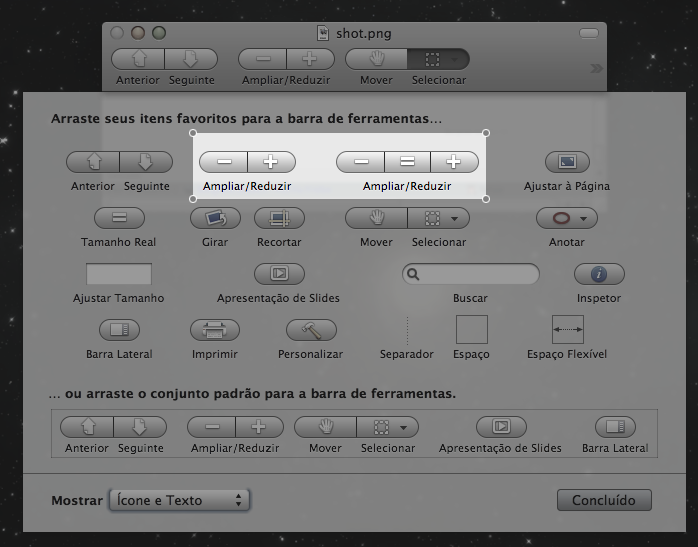The height and width of the screenshot is (547, 698).
Task: Select the Espaço square item
Action: 472,329
